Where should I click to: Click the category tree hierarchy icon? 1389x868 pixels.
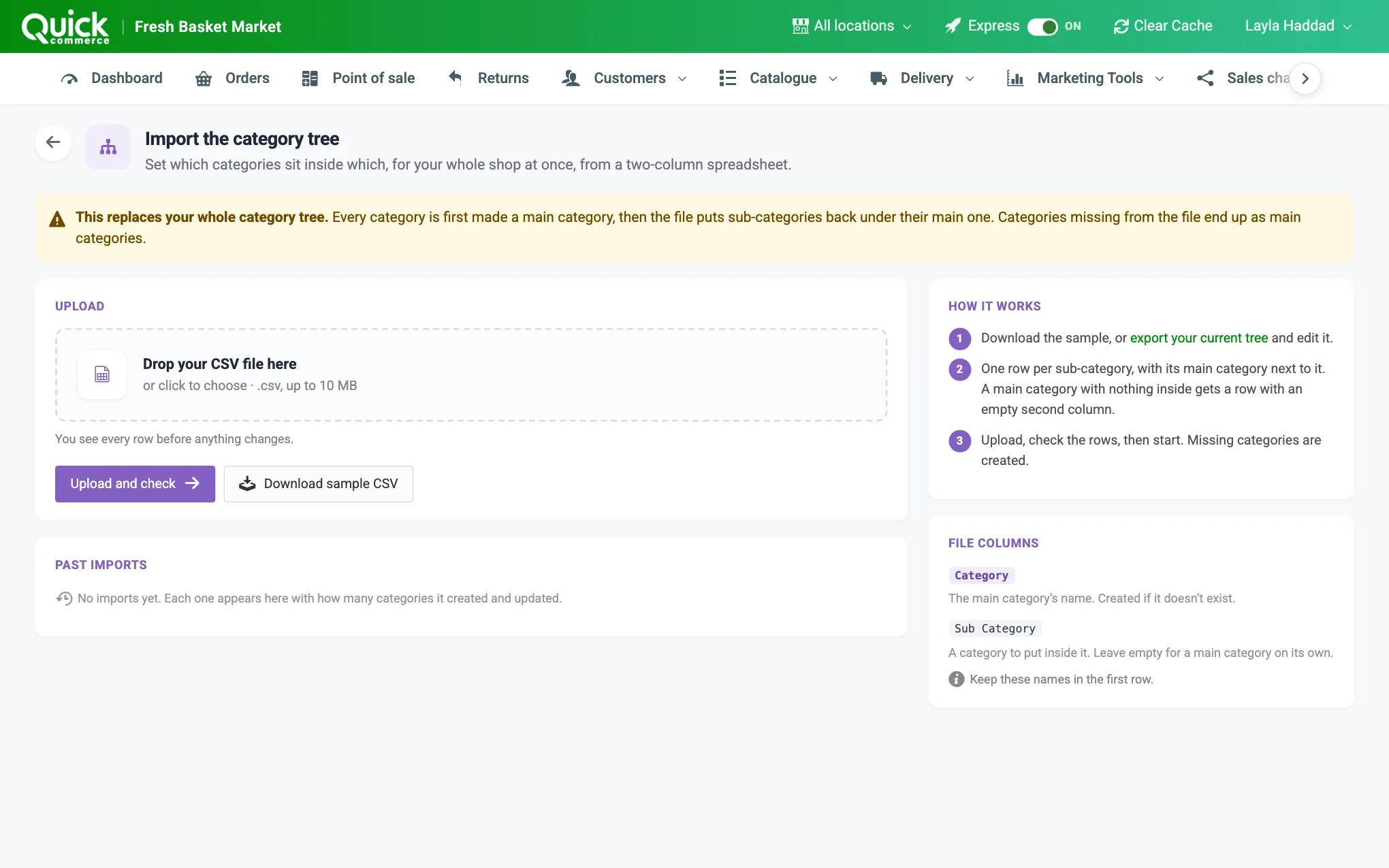pyautogui.click(x=108, y=147)
